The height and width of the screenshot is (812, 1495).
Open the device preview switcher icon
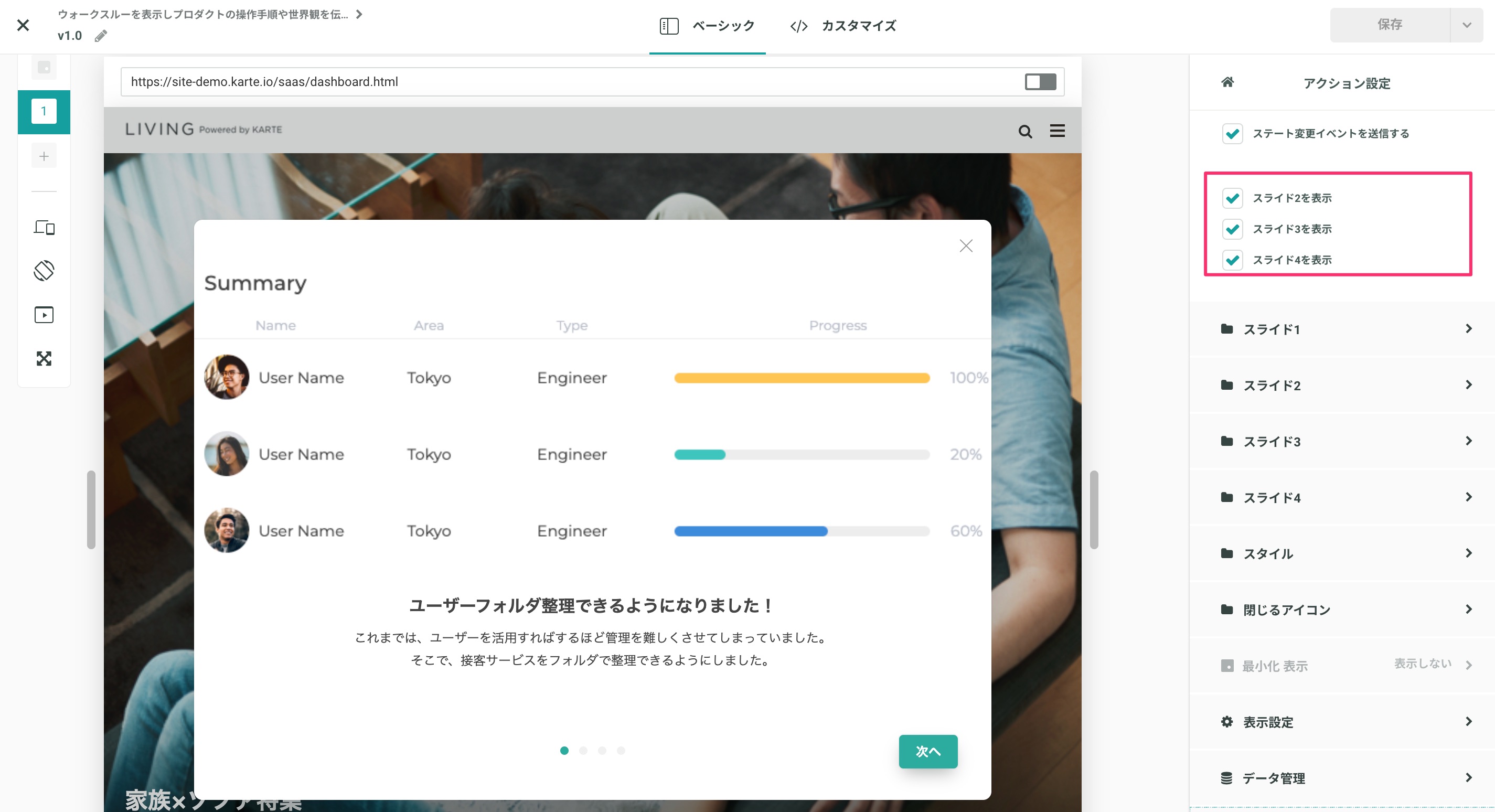44,227
